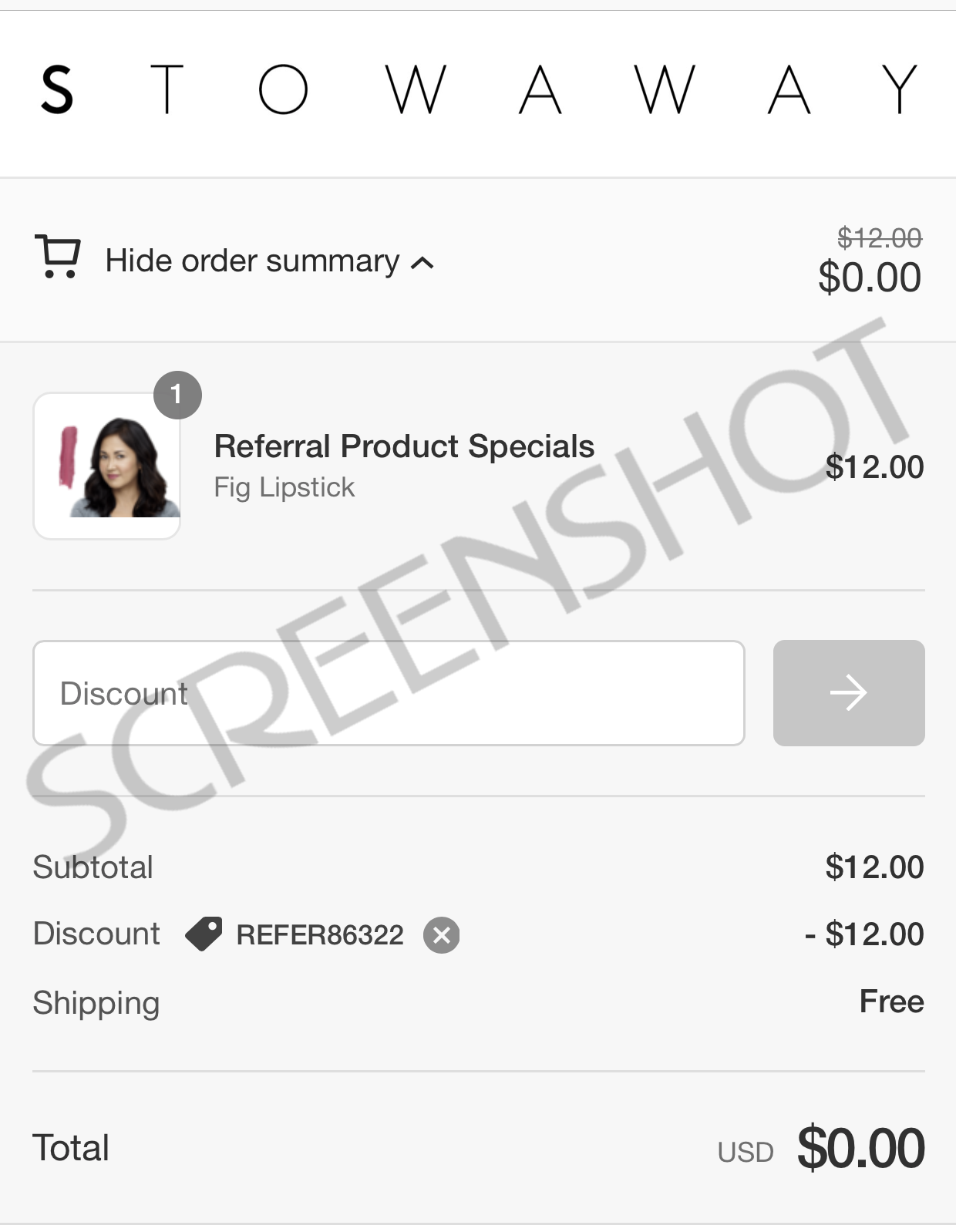This screenshot has height=1232, width=956.
Task: Open the Stowaway logo home link
Action: tap(478, 90)
